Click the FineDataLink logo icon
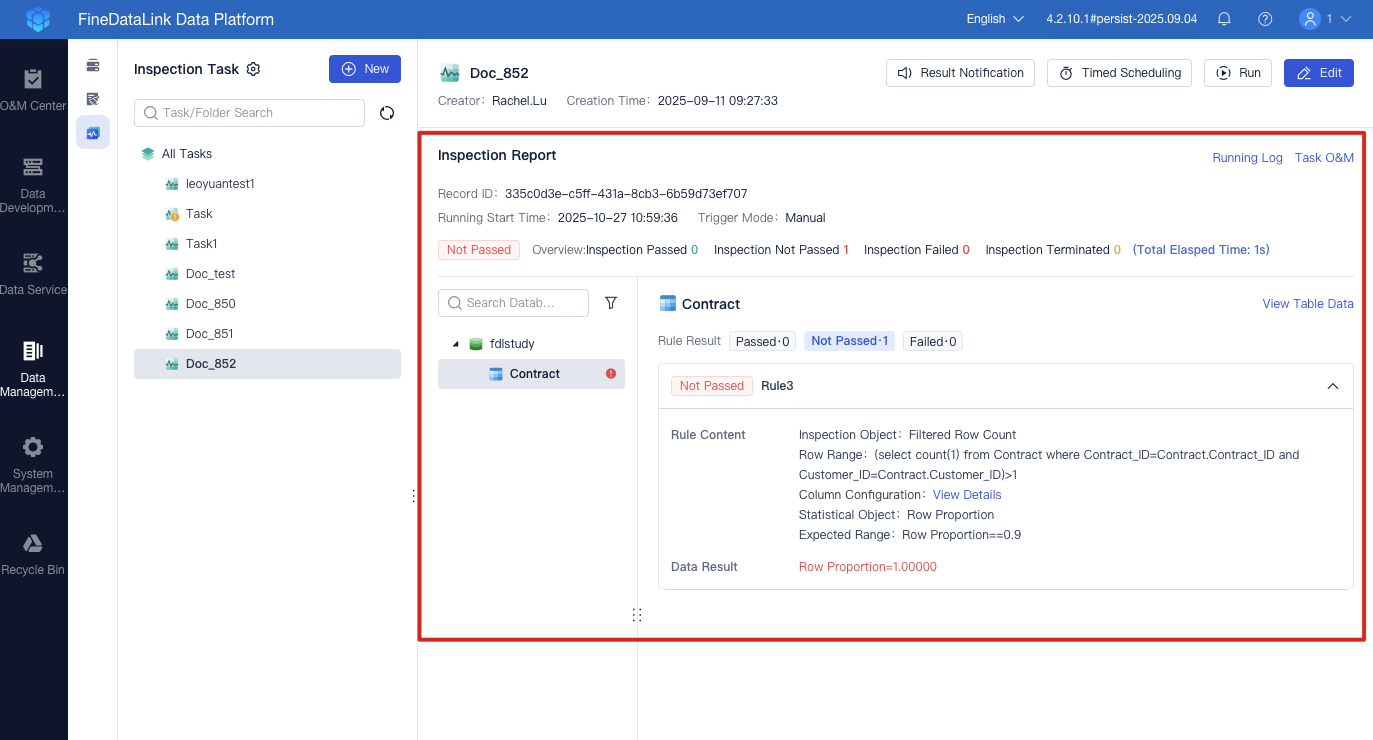This screenshot has height=740, width=1373. pos(37,19)
